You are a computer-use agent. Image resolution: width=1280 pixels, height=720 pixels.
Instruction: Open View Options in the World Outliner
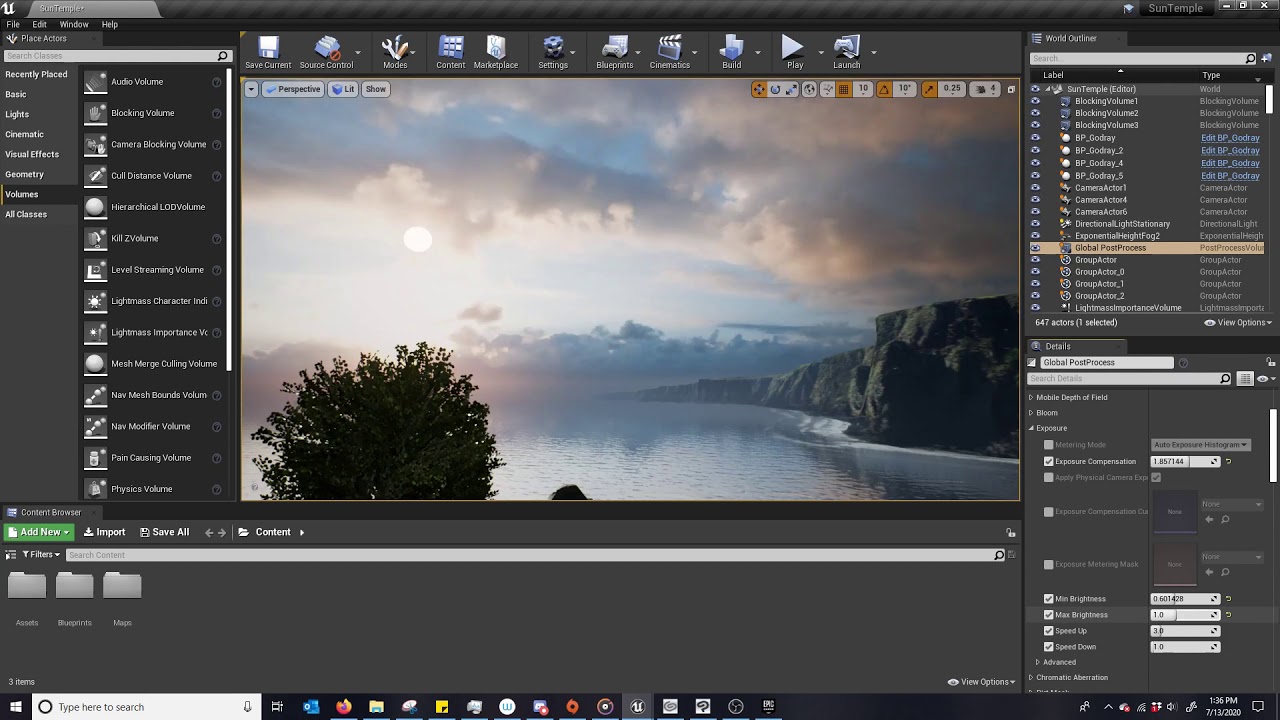click(x=1238, y=323)
